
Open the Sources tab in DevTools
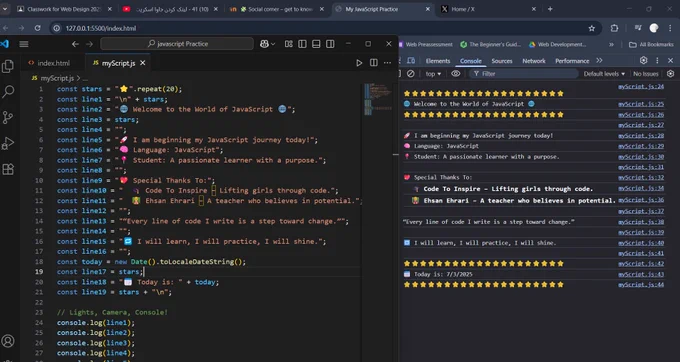502,61
